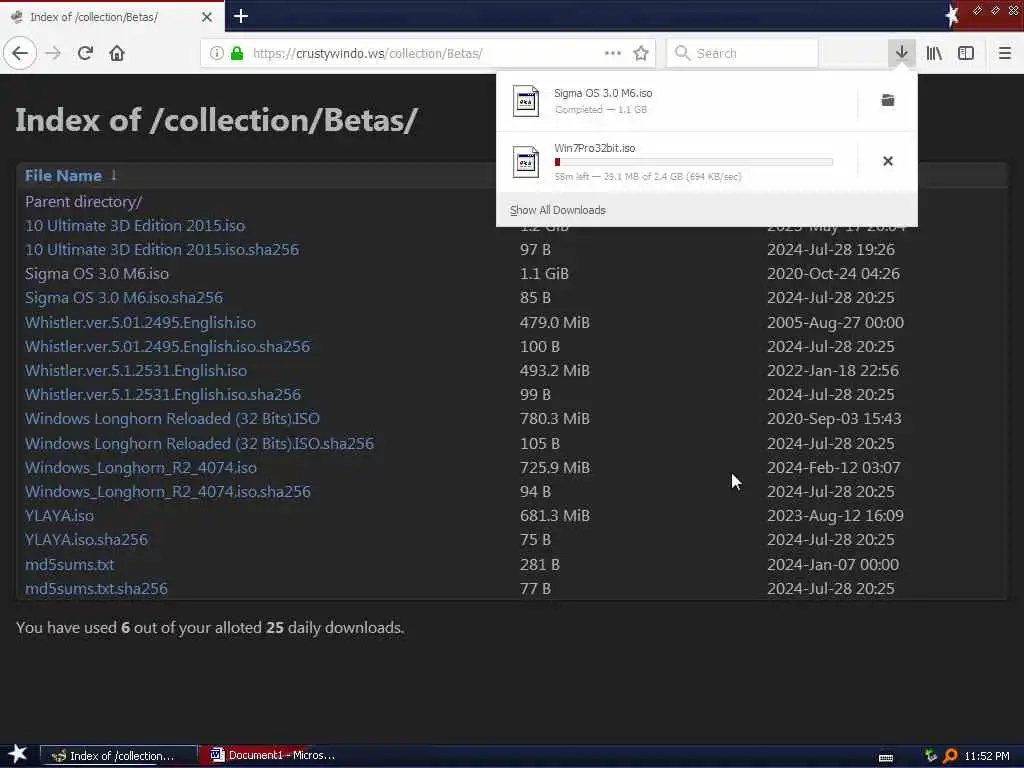Click the Sigma OS 3.0 M6.iso link
The height and width of the screenshot is (768, 1024).
pyautogui.click(x=97, y=274)
